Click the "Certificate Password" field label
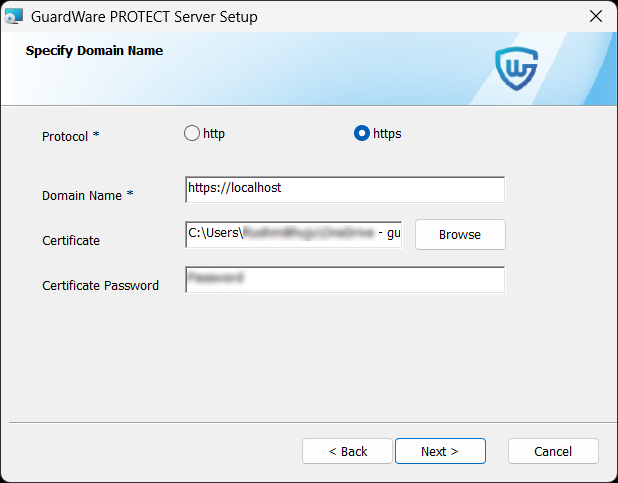618x483 pixels. click(x=100, y=286)
